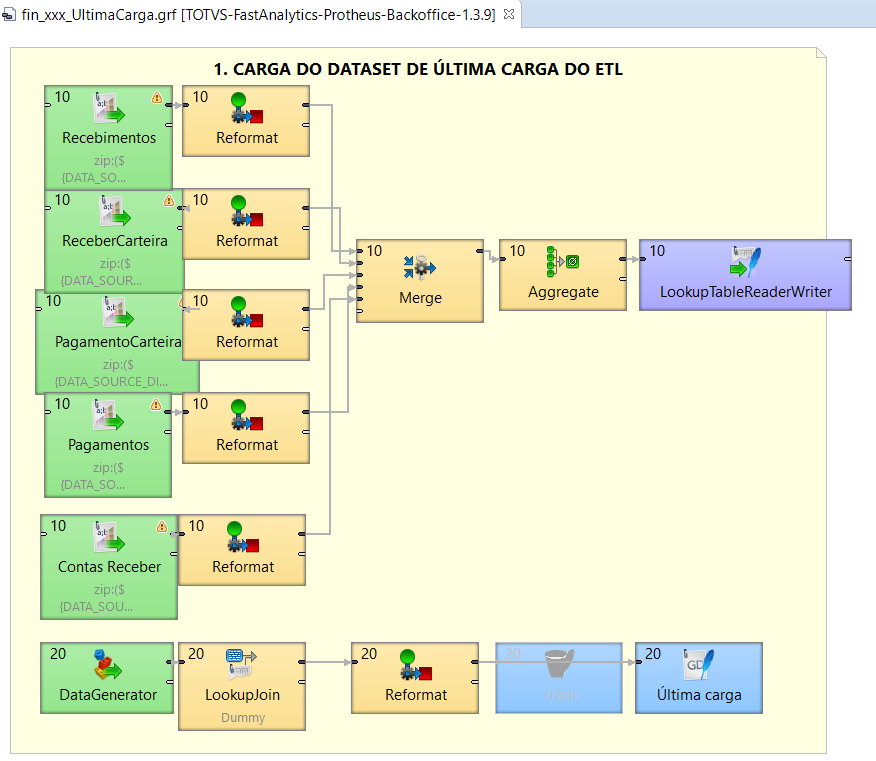The height and width of the screenshot is (761, 876).
Task: Click the LookupJoin node icon
Action: [241, 666]
